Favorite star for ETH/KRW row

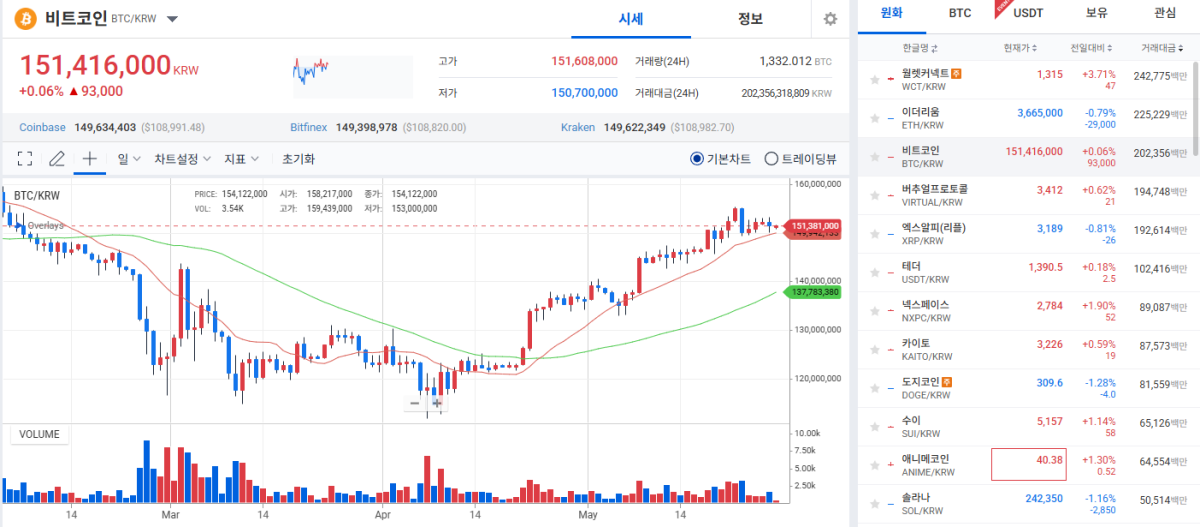[875, 118]
